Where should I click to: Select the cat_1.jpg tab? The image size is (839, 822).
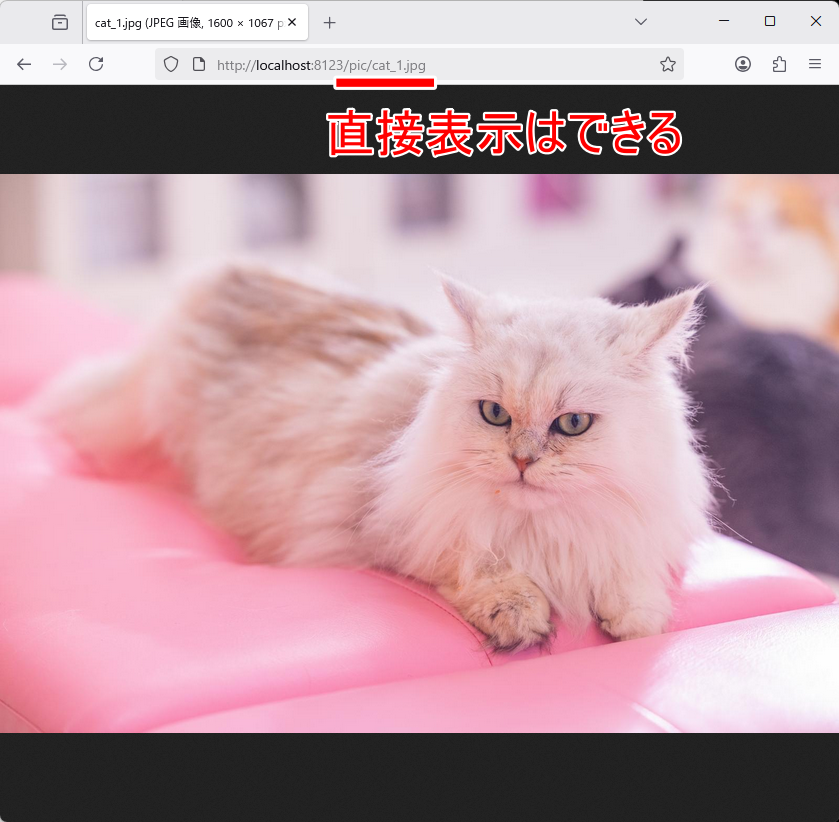tap(197, 22)
